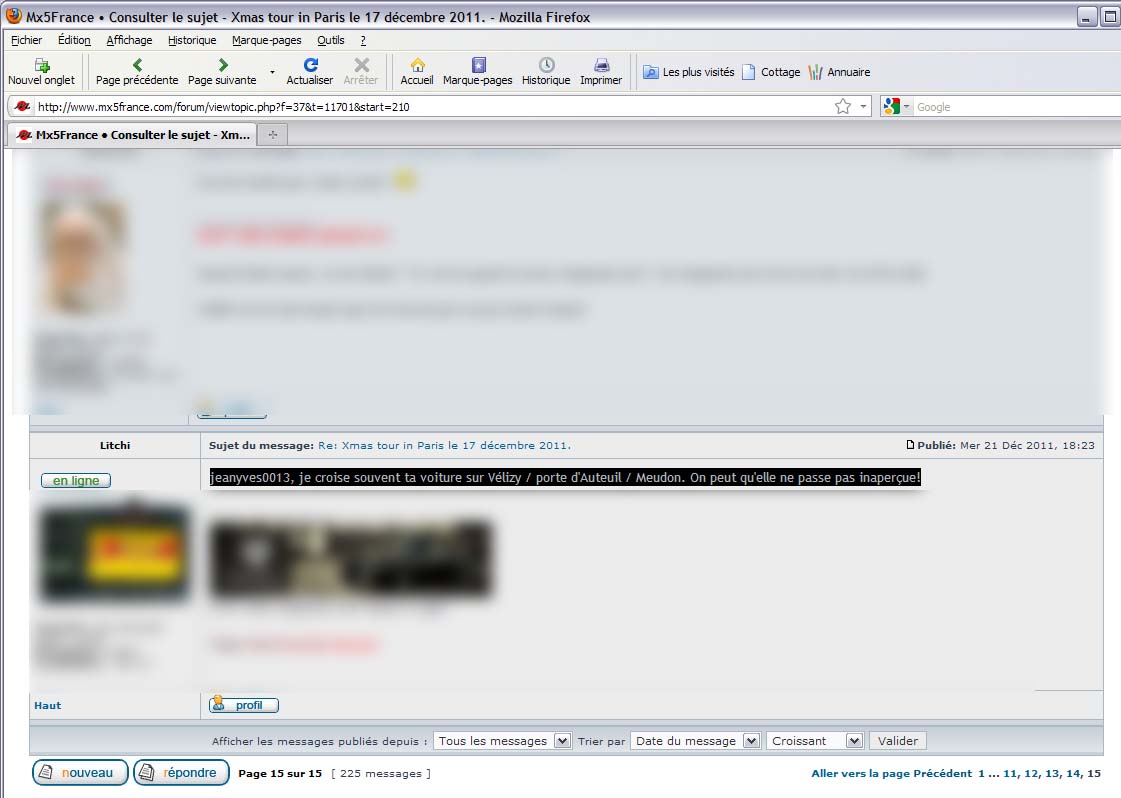The height and width of the screenshot is (798, 1121).
Task: Print the page with Imprimer
Action: pos(601,72)
